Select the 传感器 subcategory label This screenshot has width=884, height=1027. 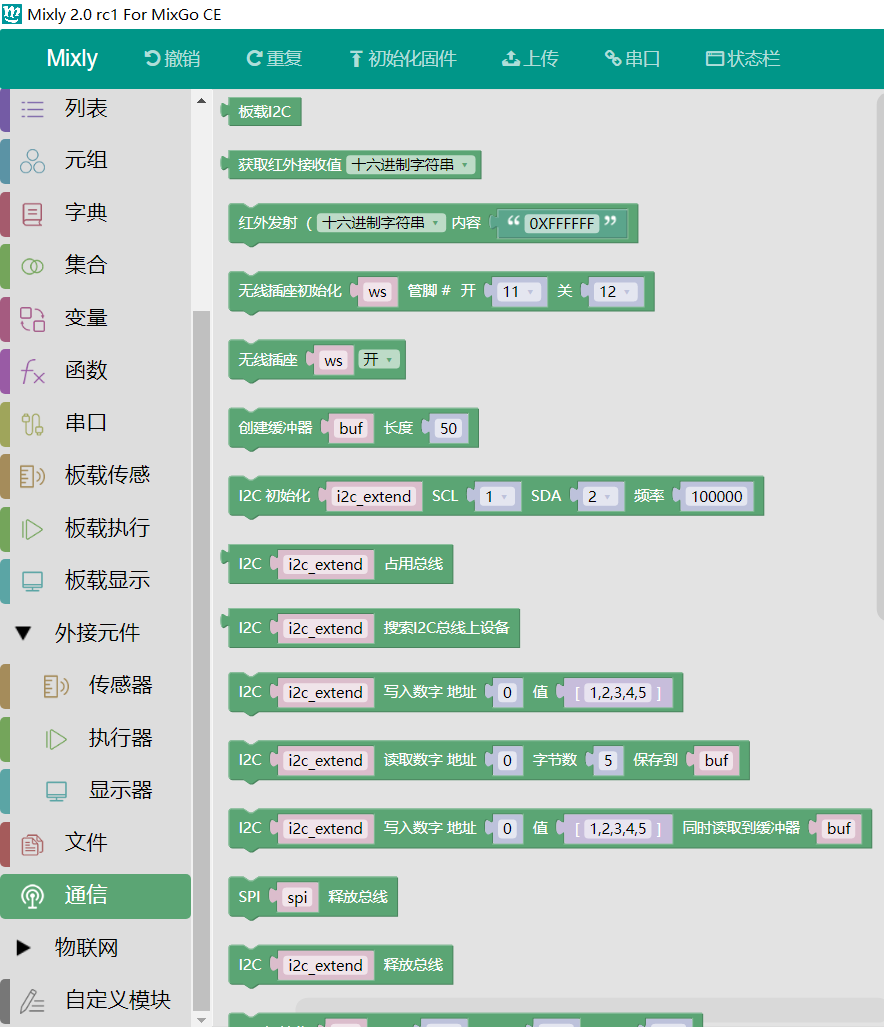point(120,685)
